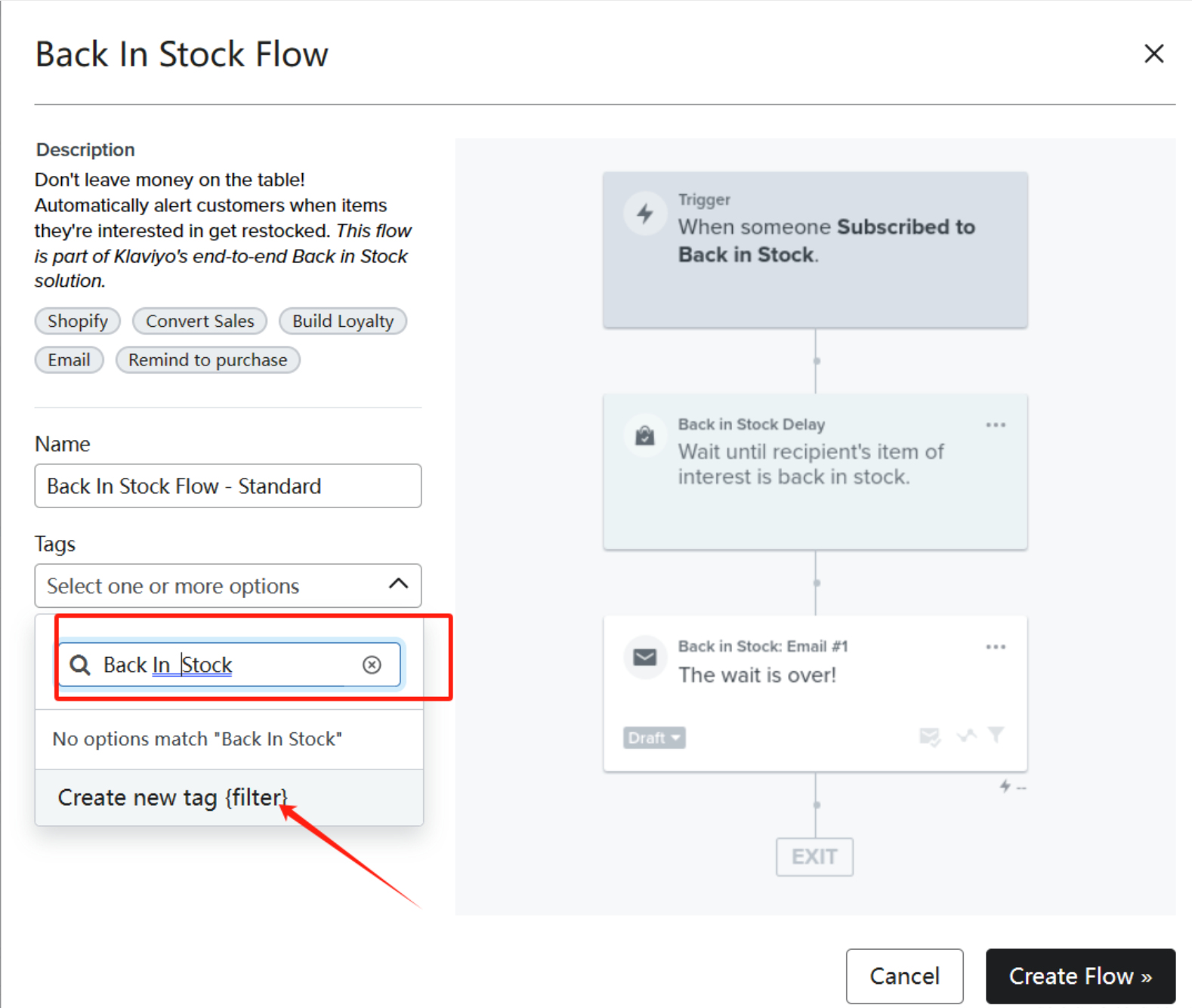Image resolution: width=1192 pixels, height=1008 pixels.
Task: Click the 'Tags' field label
Action: pos(55,544)
